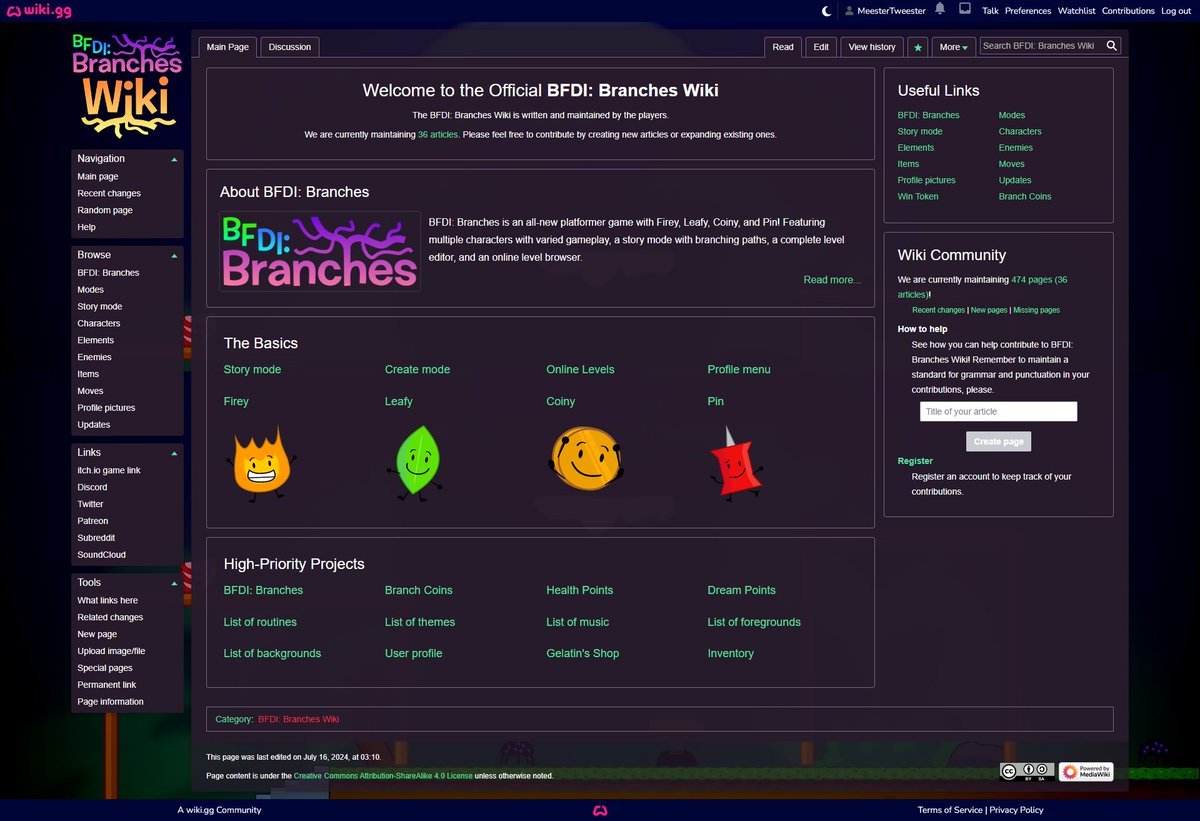1200x821 pixels.
Task: Click the wiki.gg logo in the top bar
Action: pyautogui.click(x=39, y=10)
